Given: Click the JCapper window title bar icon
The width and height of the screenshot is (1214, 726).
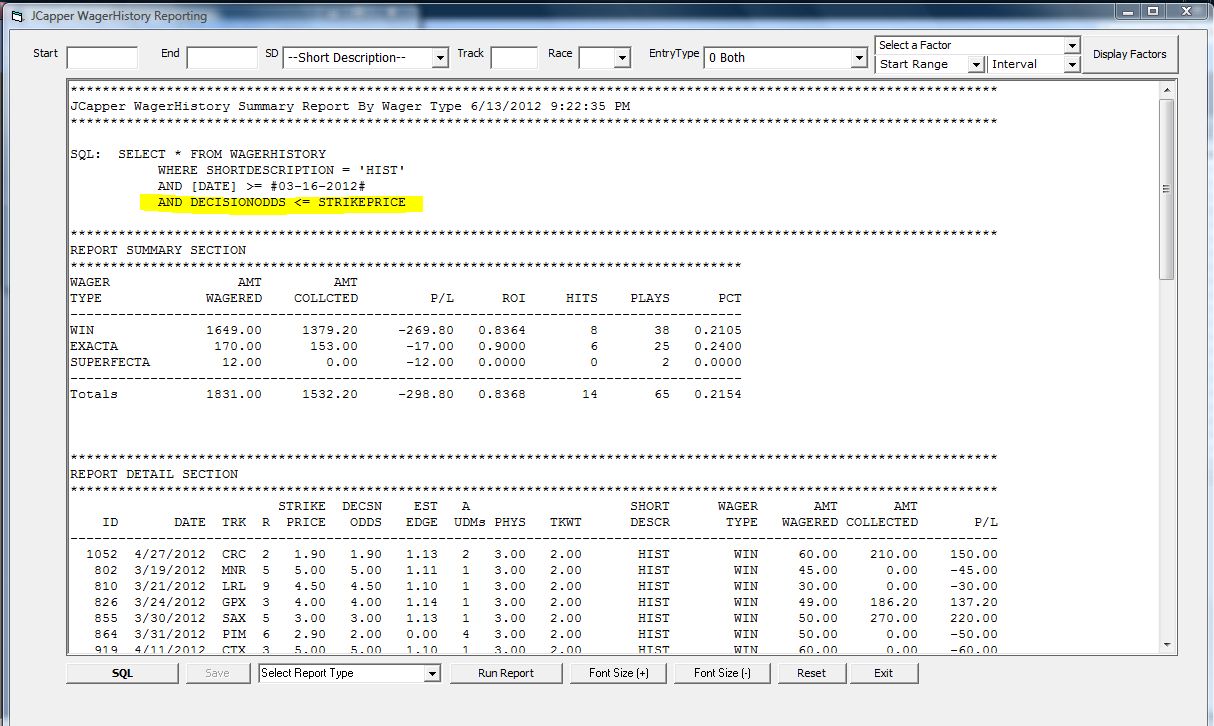Looking at the screenshot, I should (17, 16).
